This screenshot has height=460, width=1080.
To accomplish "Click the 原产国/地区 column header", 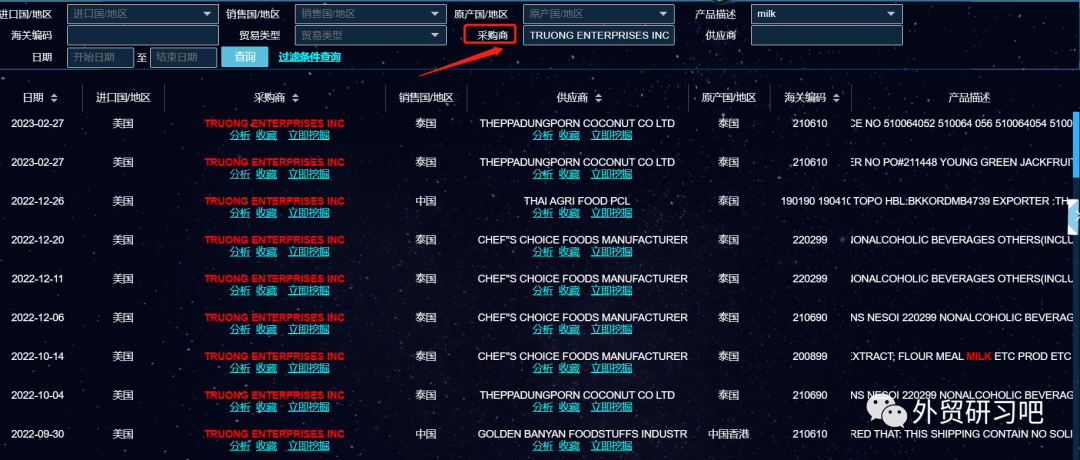I will pyautogui.click(x=729, y=98).
